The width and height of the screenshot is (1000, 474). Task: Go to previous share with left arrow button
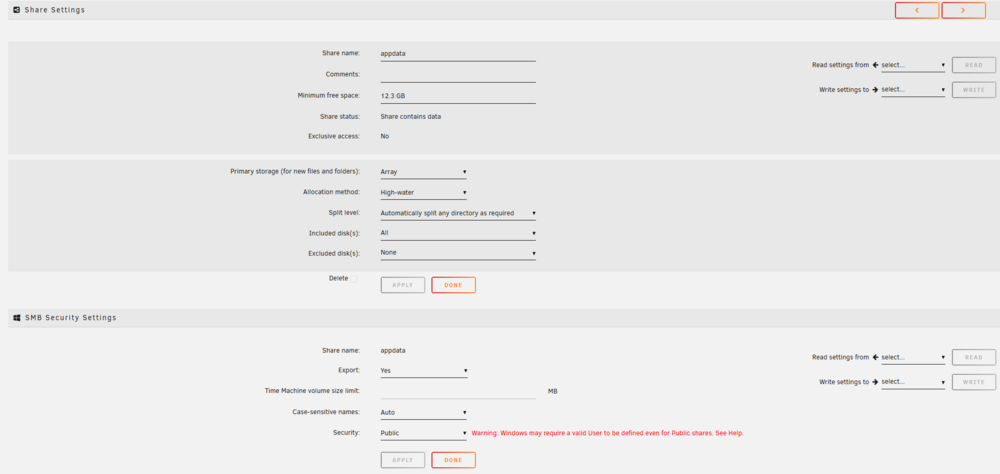916,10
